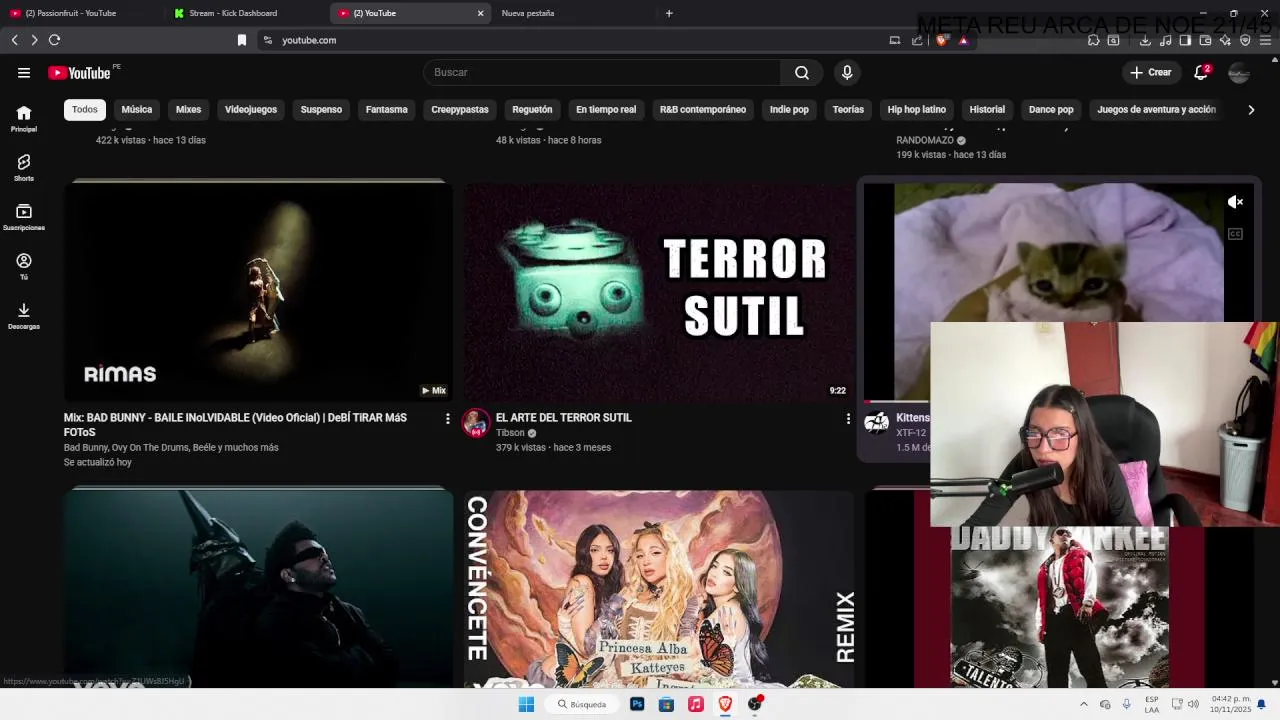Open the browser main hamburger menu
The width and height of the screenshot is (1280, 720).
[1265, 40]
